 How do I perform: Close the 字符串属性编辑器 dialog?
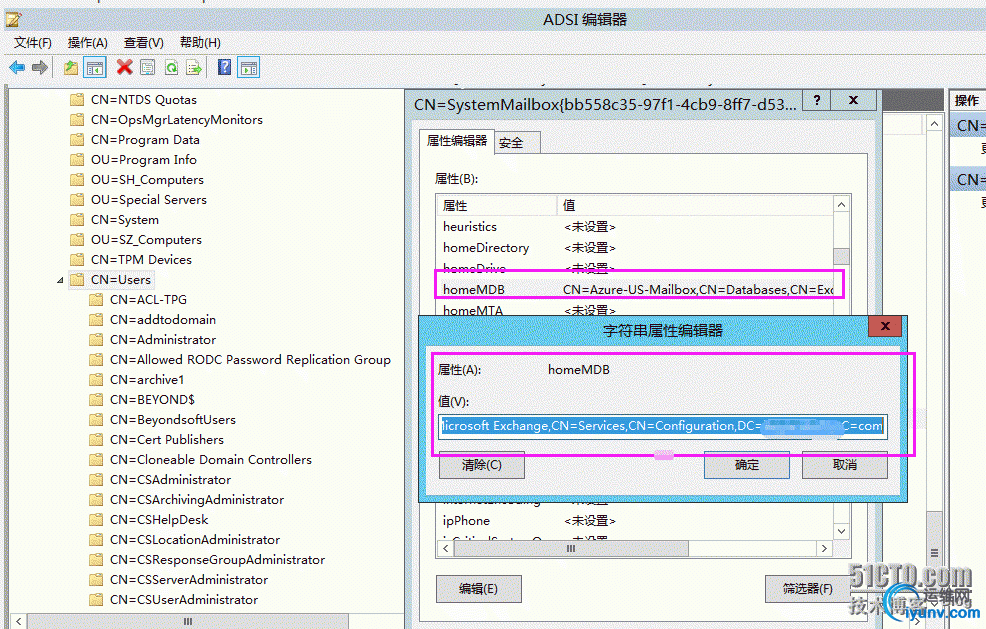(885, 326)
